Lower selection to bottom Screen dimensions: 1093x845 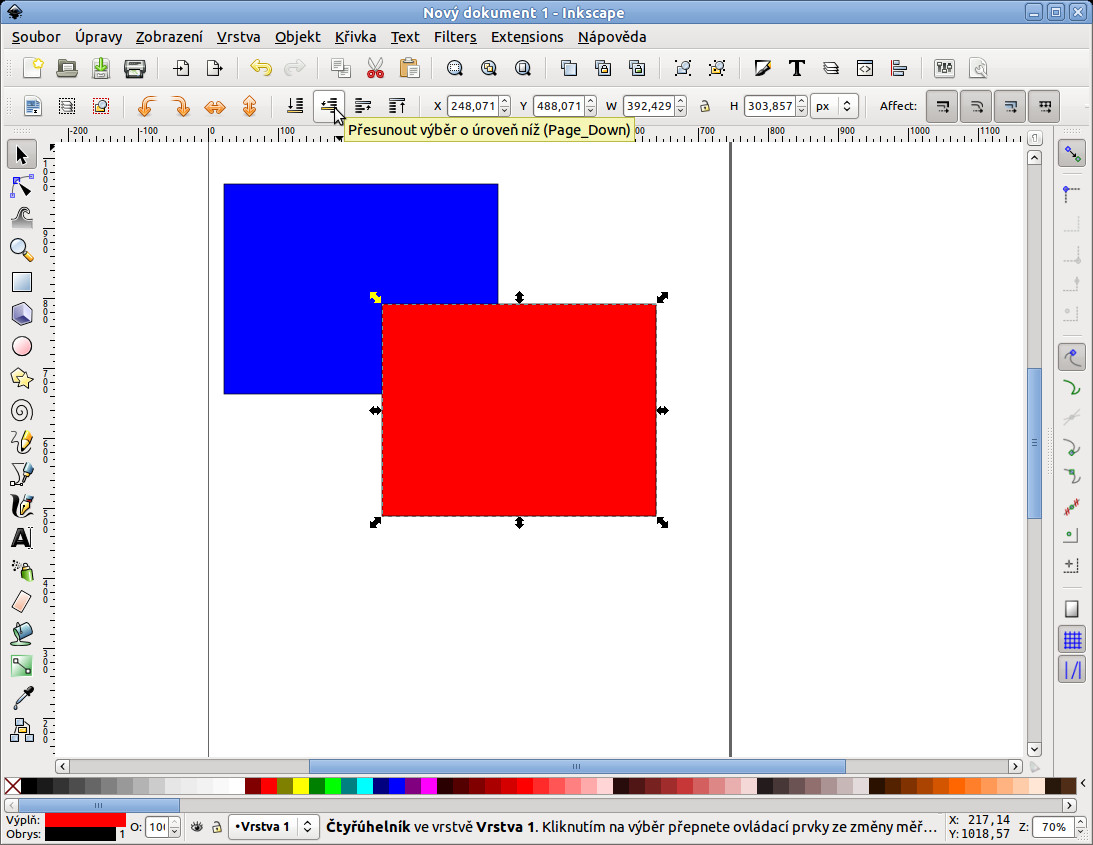(295, 106)
